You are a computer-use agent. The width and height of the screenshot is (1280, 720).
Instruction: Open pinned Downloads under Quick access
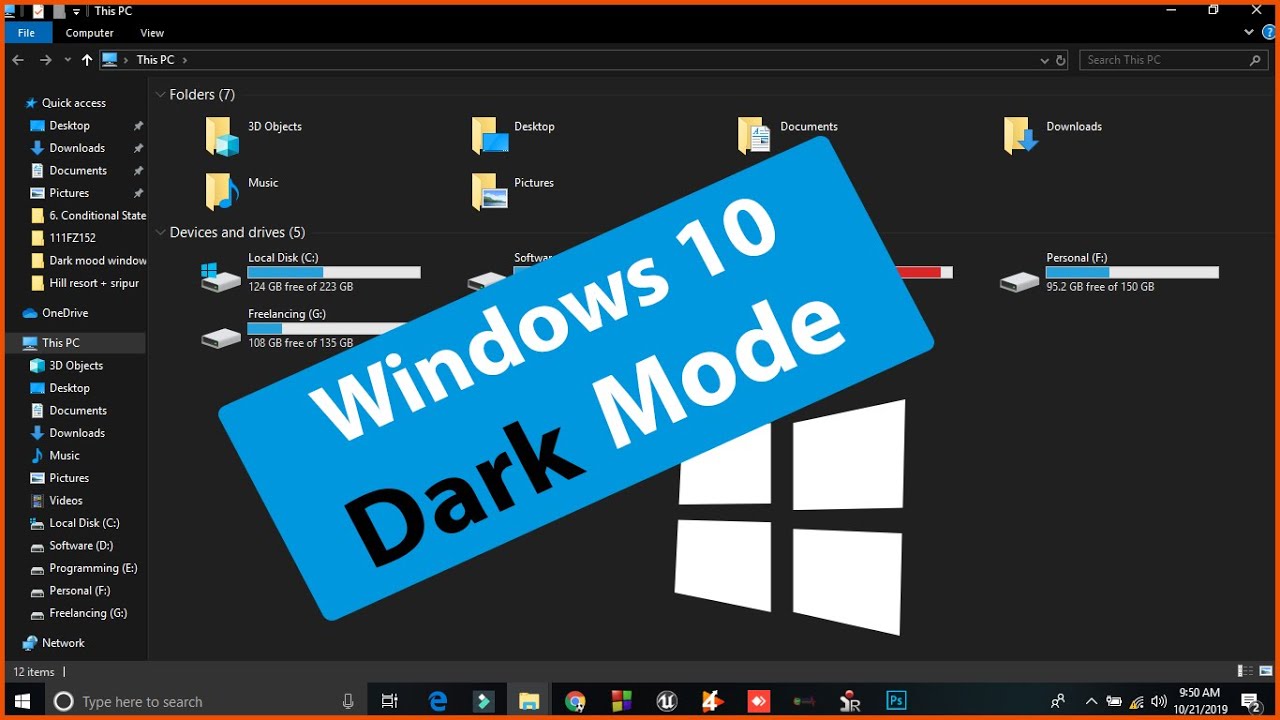[77, 148]
